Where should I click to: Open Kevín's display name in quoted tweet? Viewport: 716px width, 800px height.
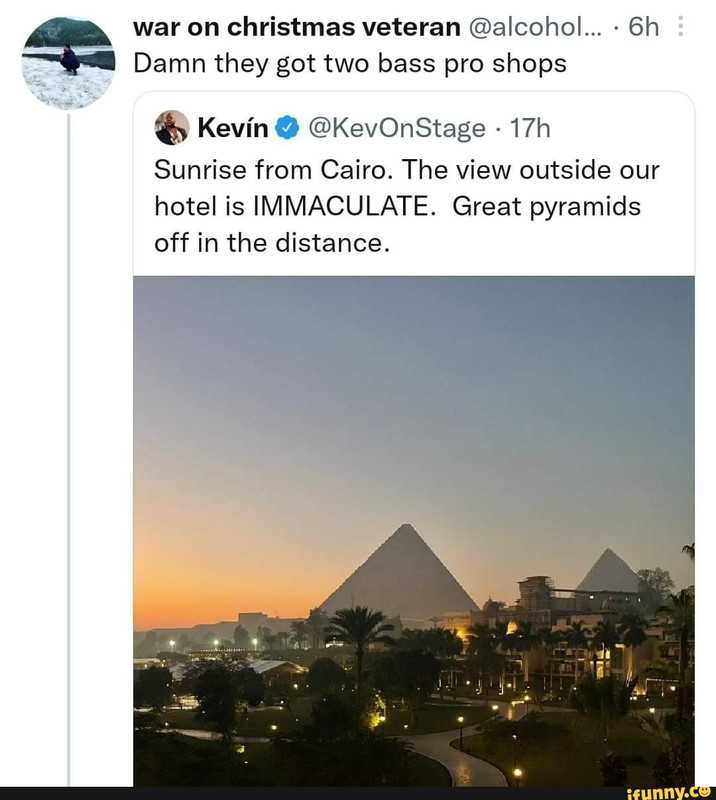(x=233, y=128)
